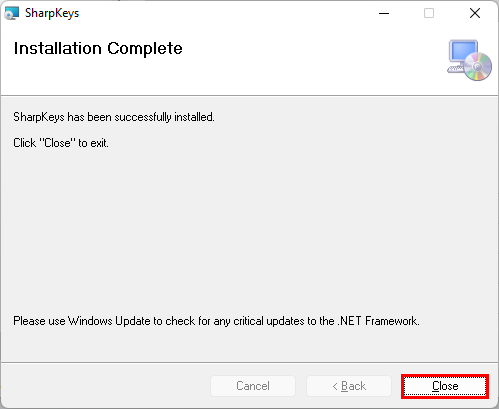Minimize the SharpKeys installer window

tap(384, 13)
